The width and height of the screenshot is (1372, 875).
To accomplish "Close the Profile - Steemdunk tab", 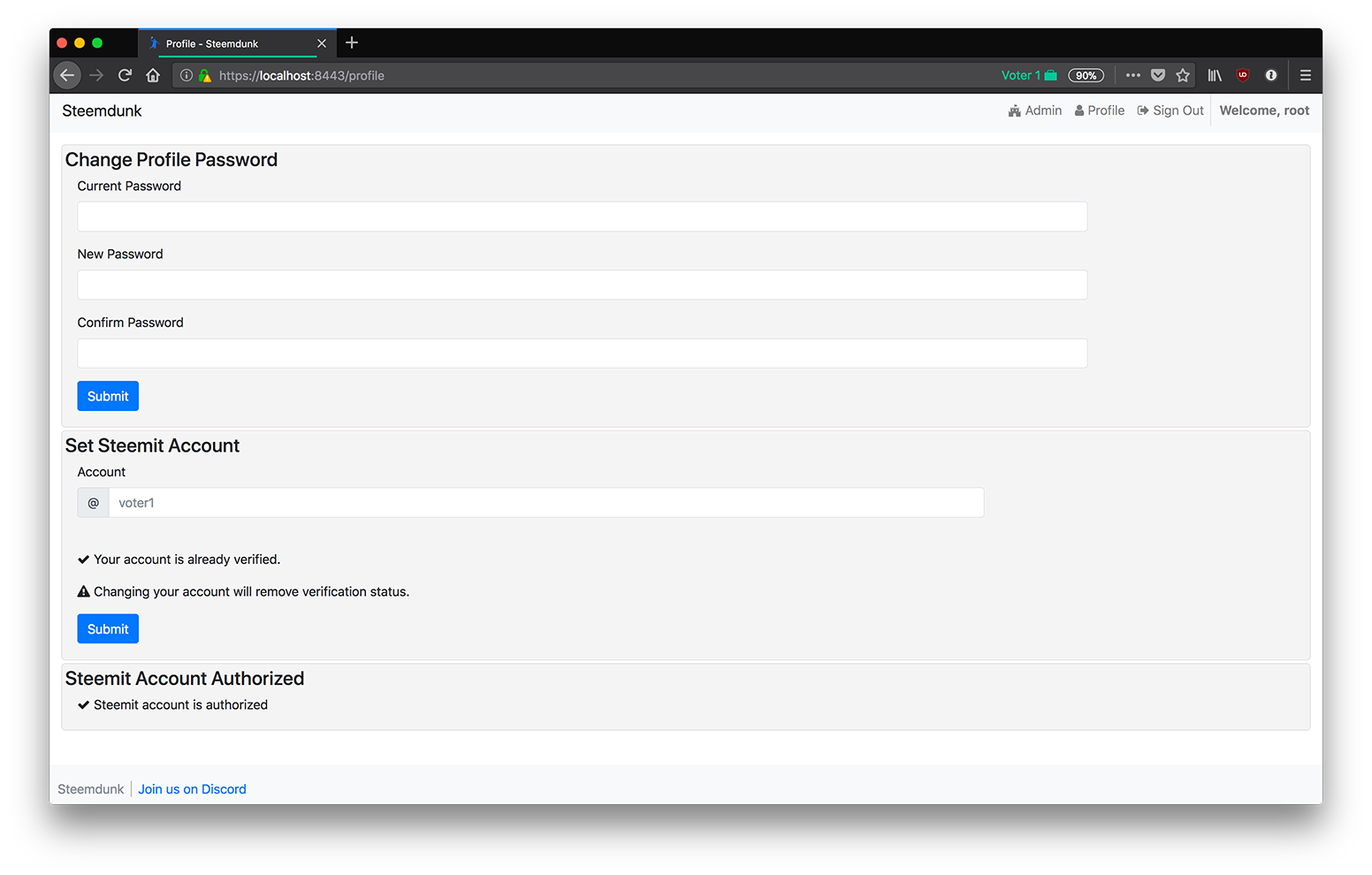I will (x=322, y=43).
